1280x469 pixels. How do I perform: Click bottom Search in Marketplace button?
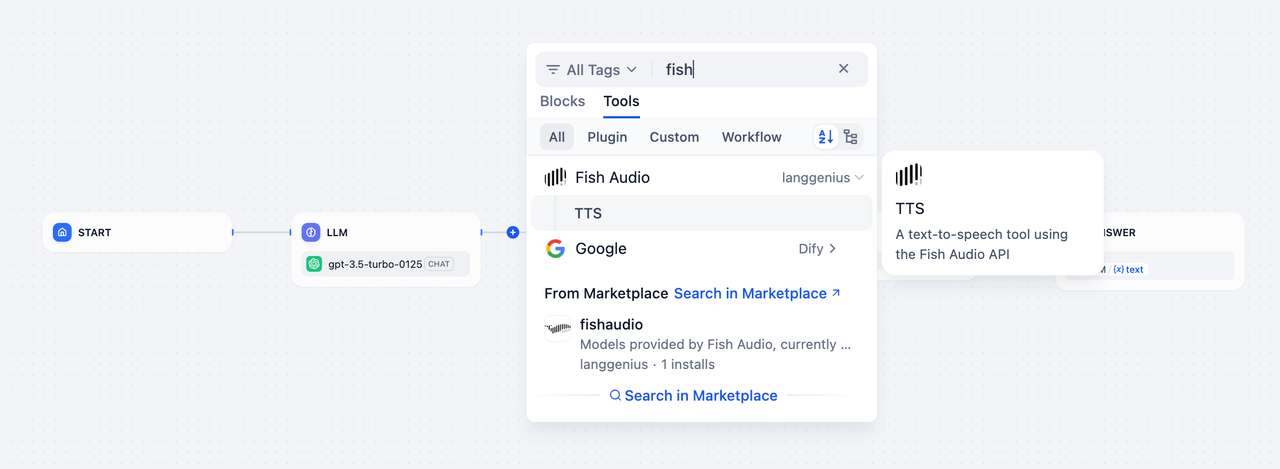click(x=693, y=396)
